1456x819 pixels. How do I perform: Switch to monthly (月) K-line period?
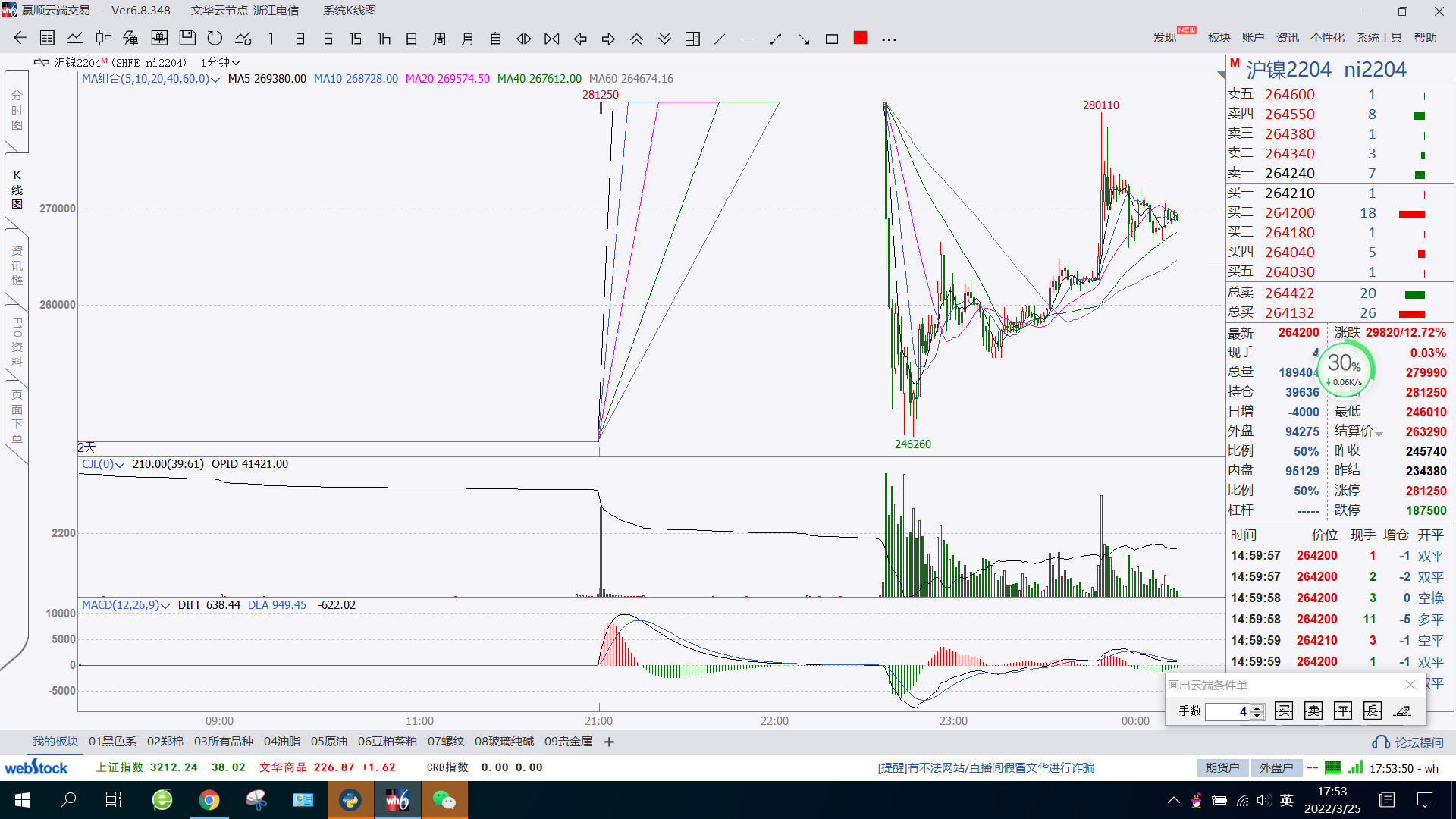(x=468, y=39)
